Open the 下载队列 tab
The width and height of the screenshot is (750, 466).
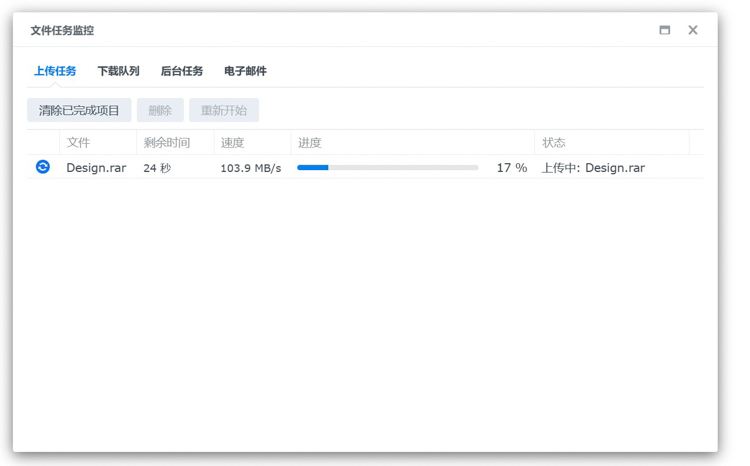point(119,71)
